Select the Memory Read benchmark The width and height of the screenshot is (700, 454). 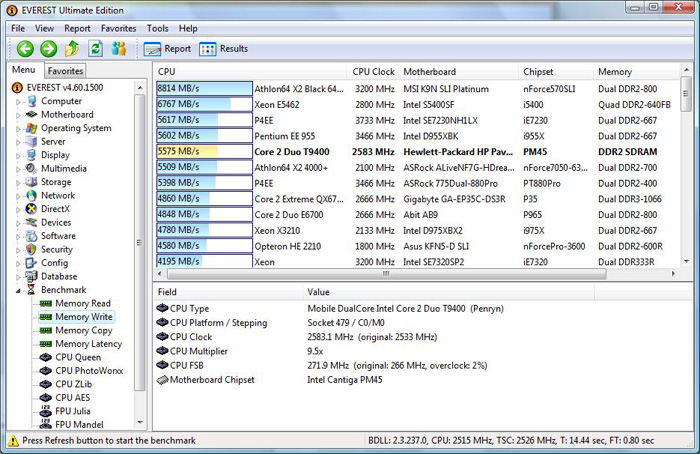83,304
